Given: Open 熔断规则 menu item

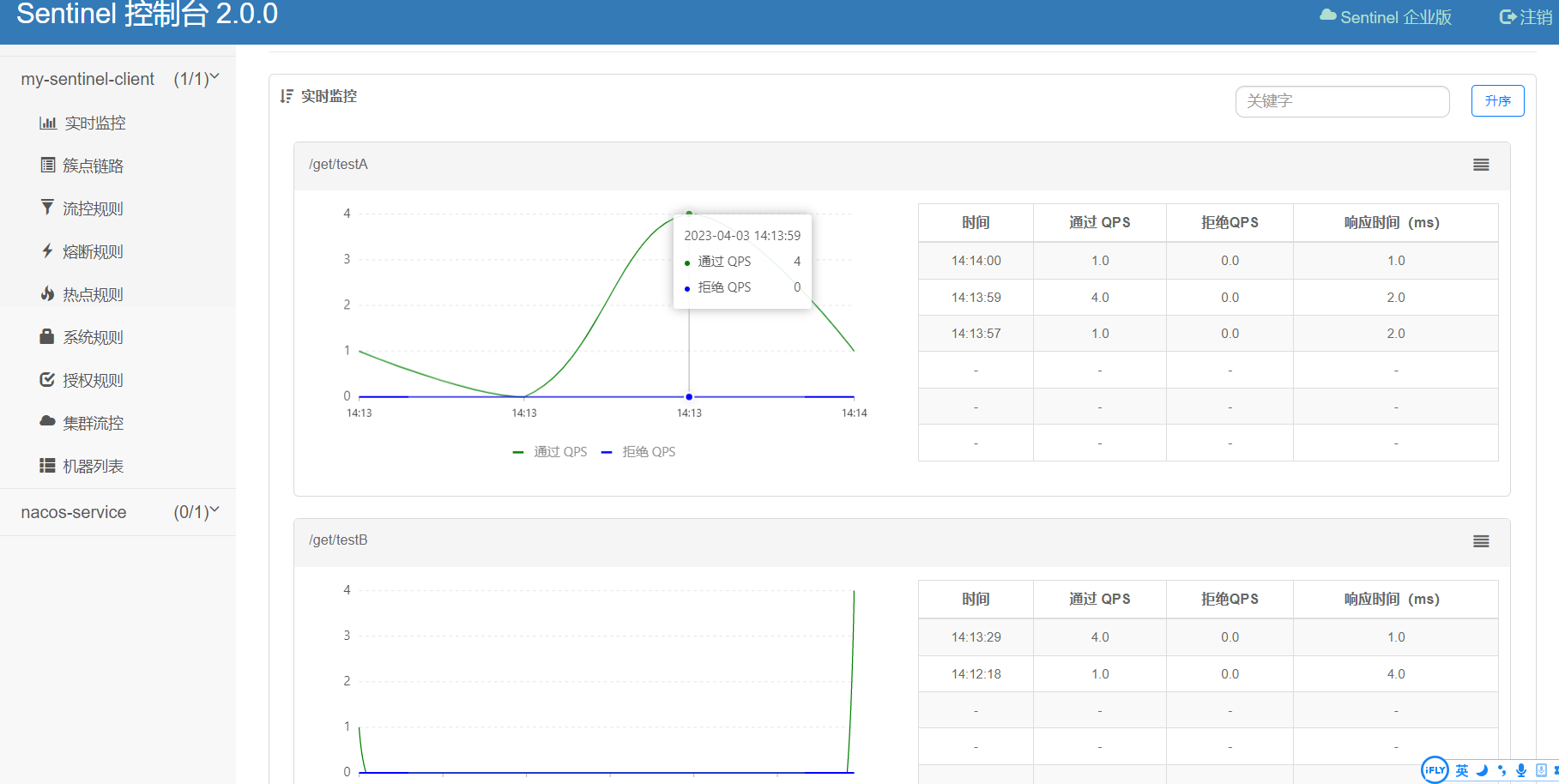Looking at the screenshot, I should tap(94, 251).
